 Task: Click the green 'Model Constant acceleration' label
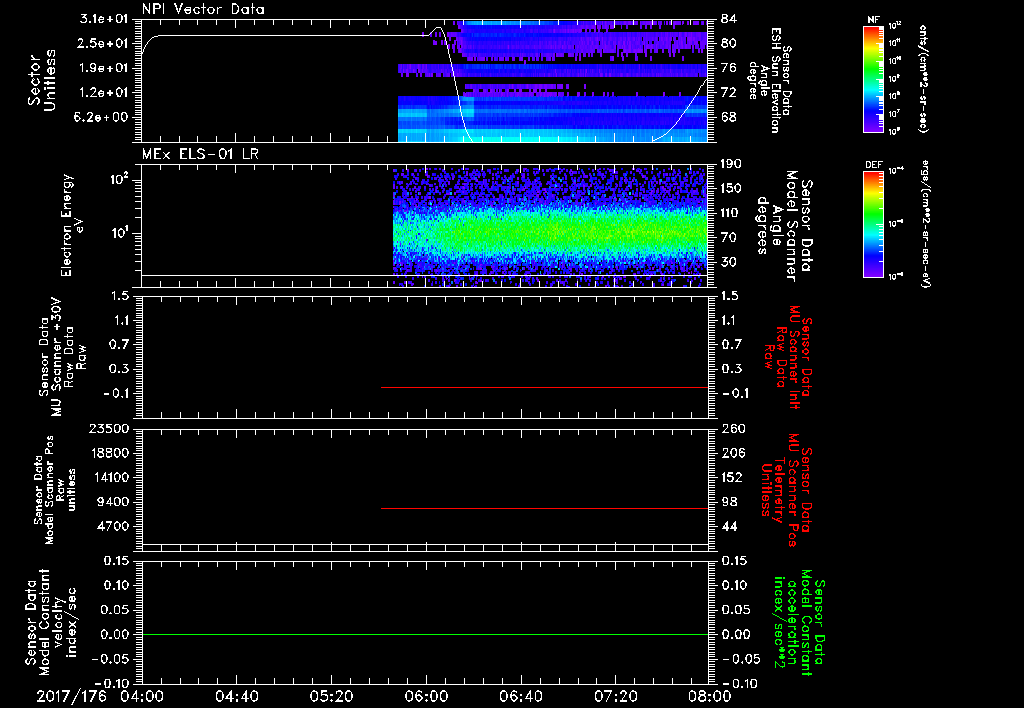tap(800, 623)
